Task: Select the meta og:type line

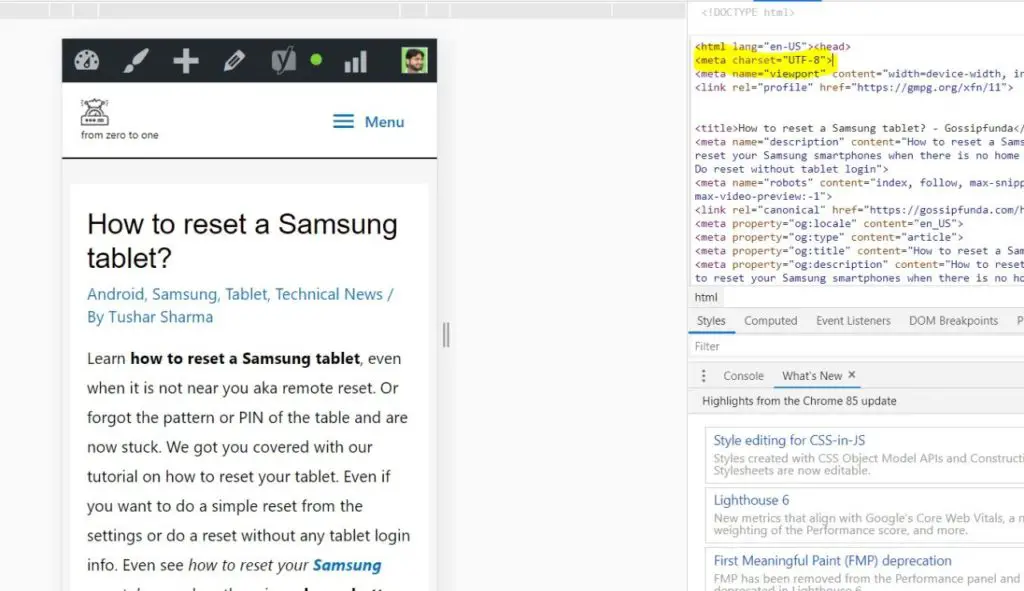Action: [x=829, y=237]
